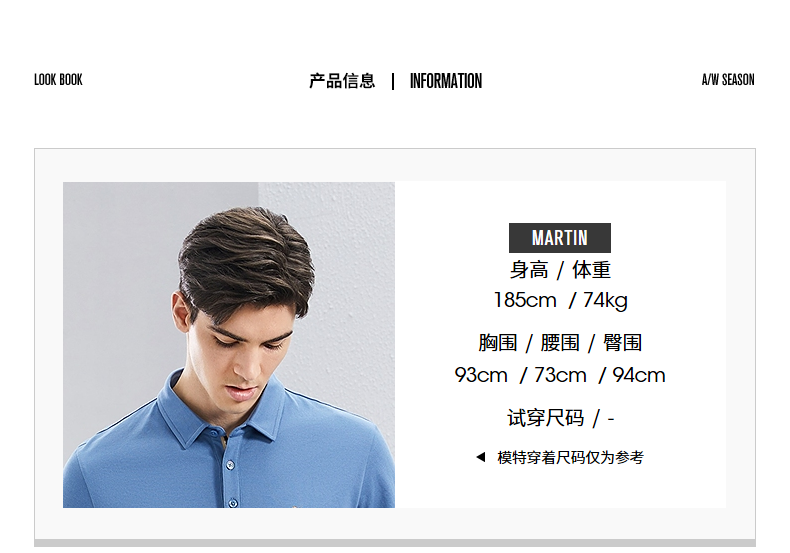The width and height of the screenshot is (790, 553).
Task: Click the black triangle arrow icon
Action: (x=481, y=457)
